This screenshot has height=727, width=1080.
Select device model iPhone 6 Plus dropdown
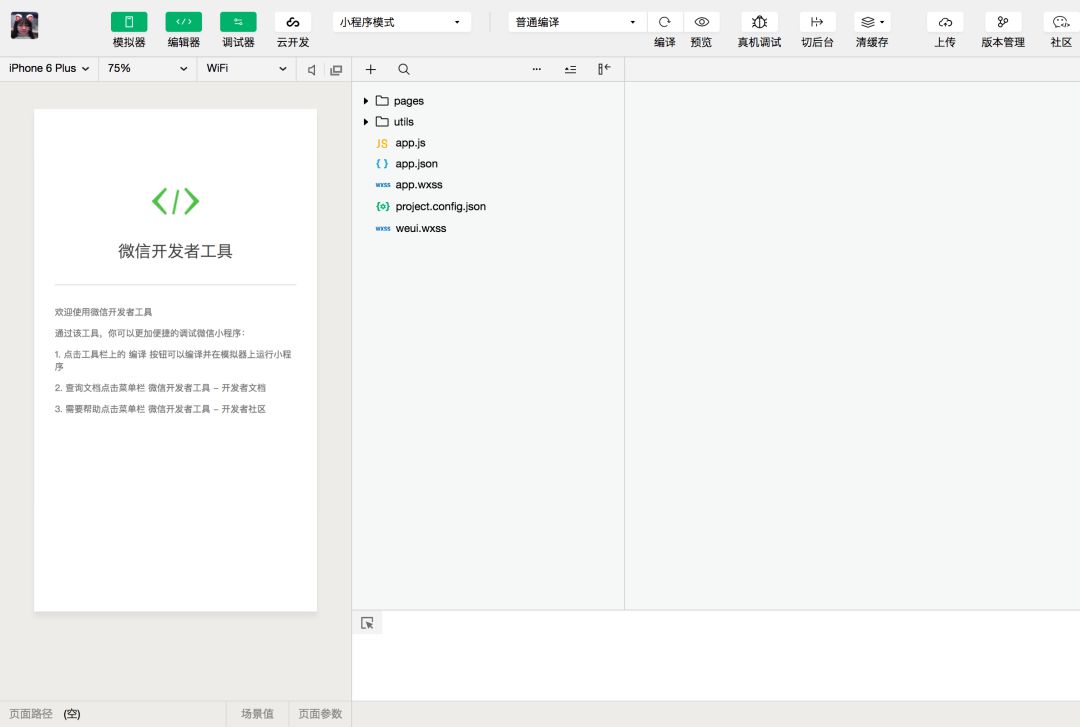point(49,68)
